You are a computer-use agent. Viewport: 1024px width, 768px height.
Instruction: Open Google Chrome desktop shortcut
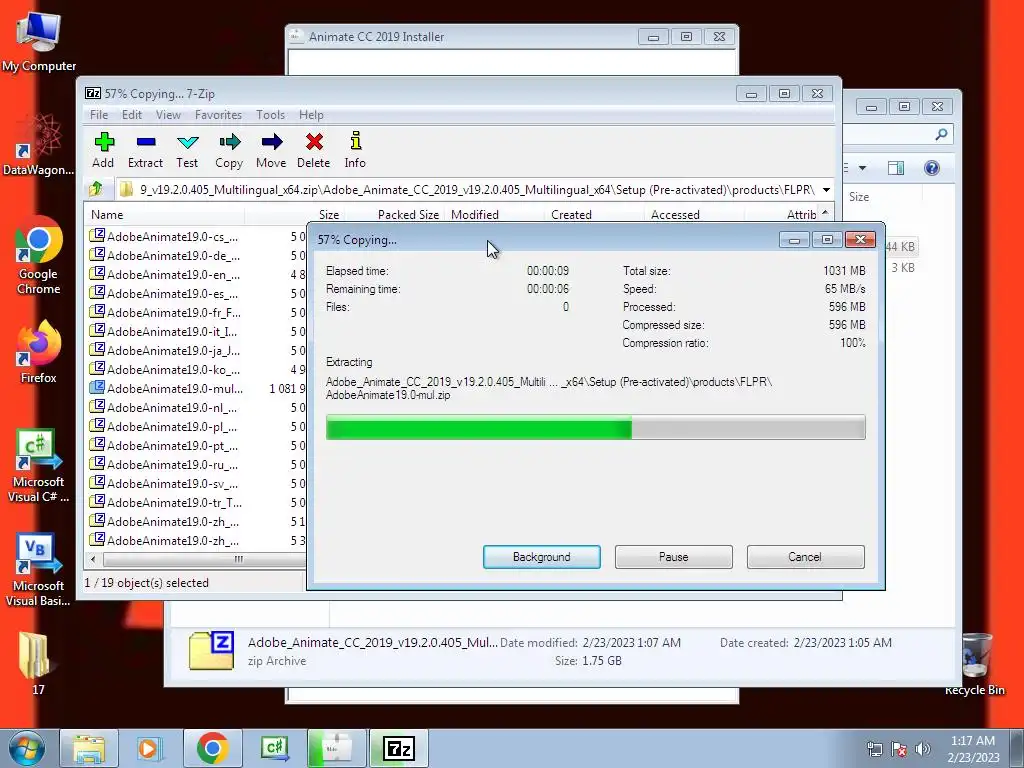pos(39,256)
